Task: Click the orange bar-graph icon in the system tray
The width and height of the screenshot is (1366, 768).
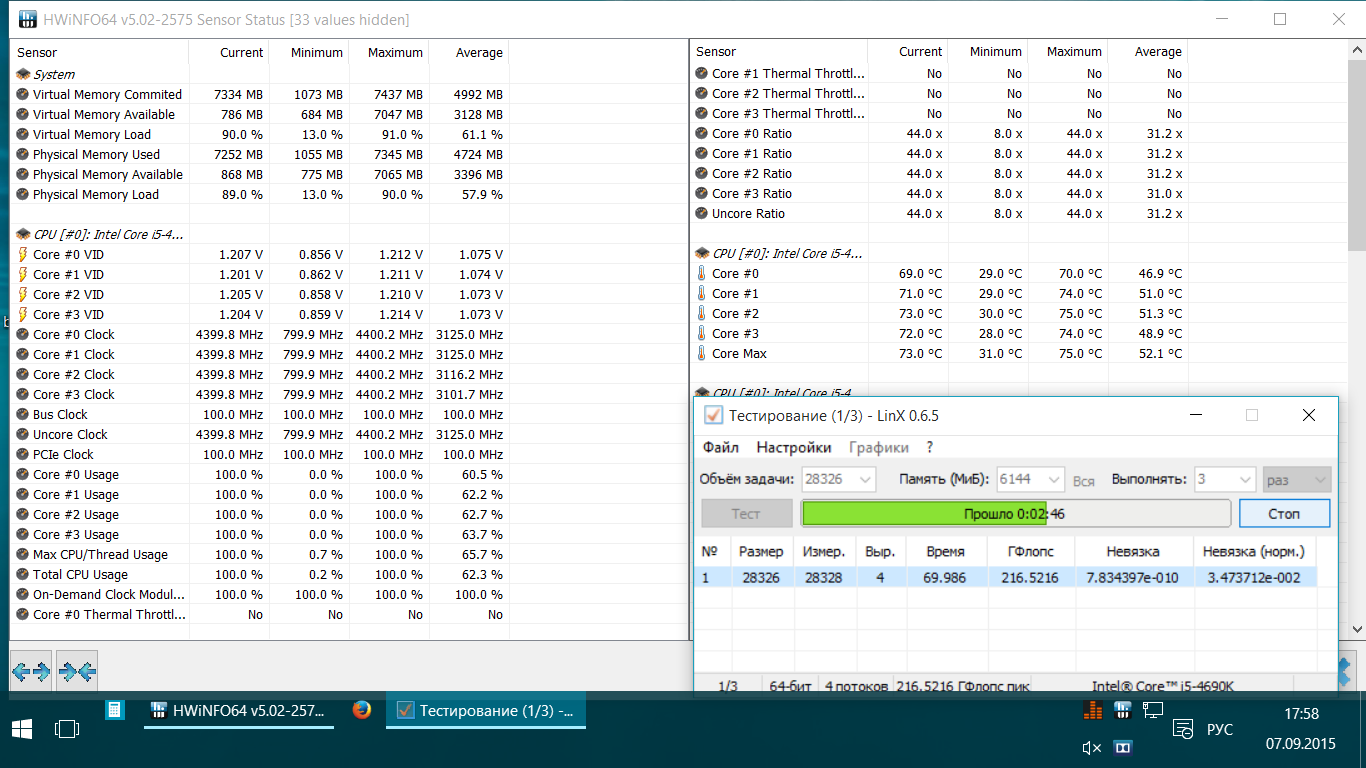Action: (x=1092, y=710)
